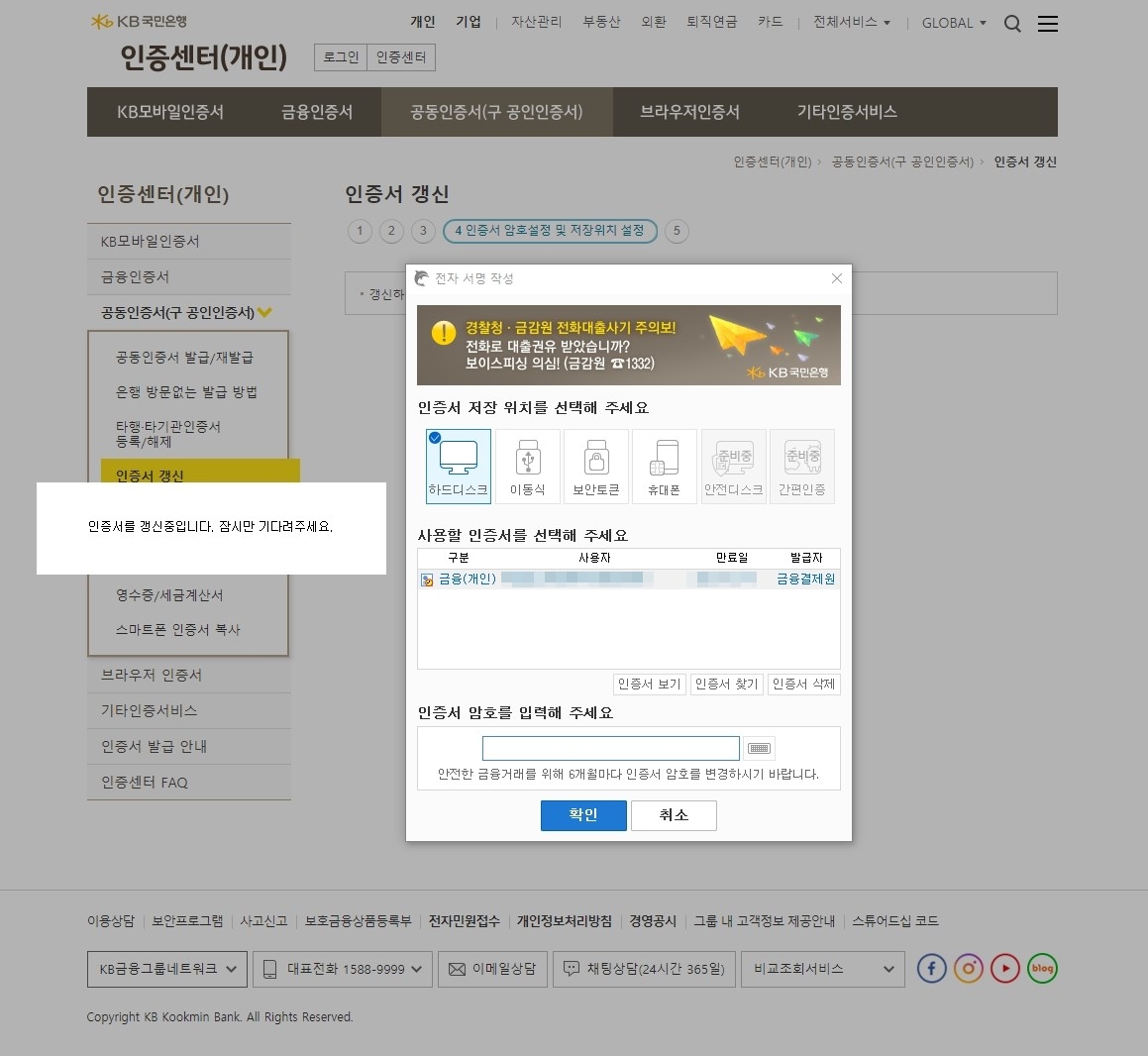
Task: Visit the KB blog icon
Action: (1043, 969)
